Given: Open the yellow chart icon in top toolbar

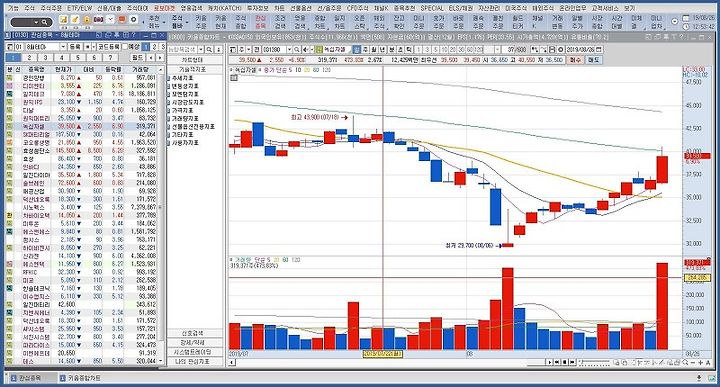Looking at the screenshot, I should tap(63, 20).
